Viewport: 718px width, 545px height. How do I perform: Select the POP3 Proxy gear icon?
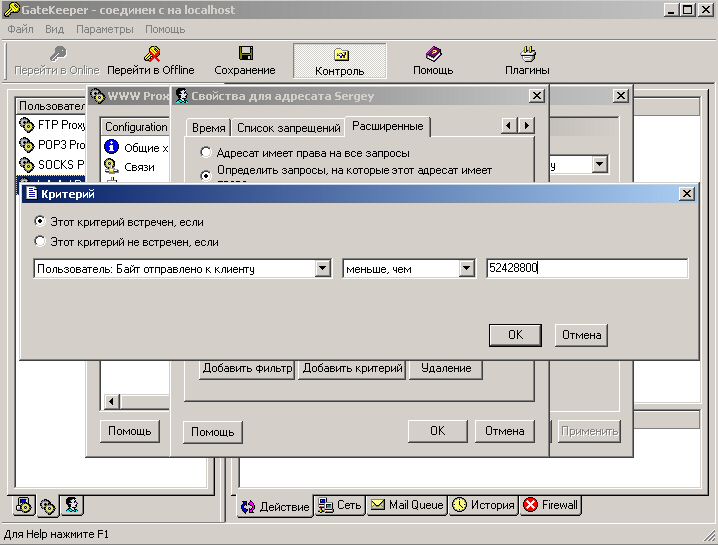pyautogui.click(x=27, y=145)
